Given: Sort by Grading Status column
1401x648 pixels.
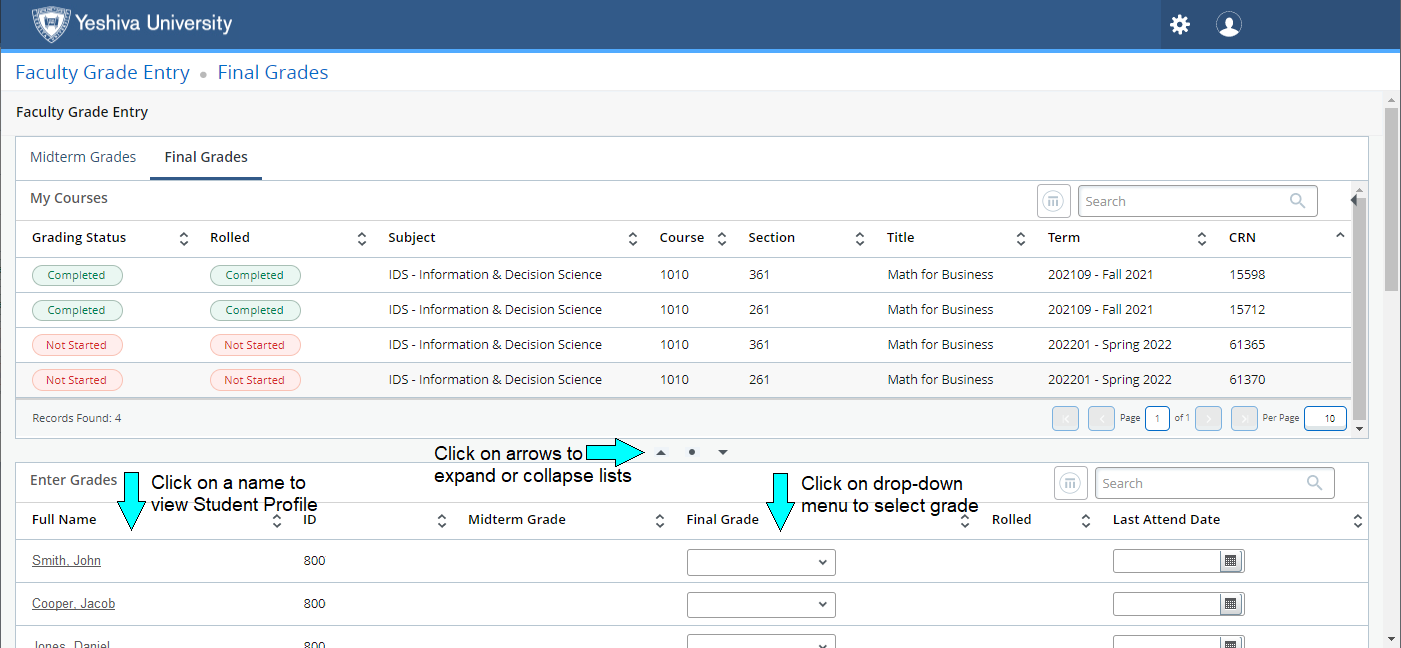Looking at the screenshot, I should pyautogui.click(x=183, y=239).
